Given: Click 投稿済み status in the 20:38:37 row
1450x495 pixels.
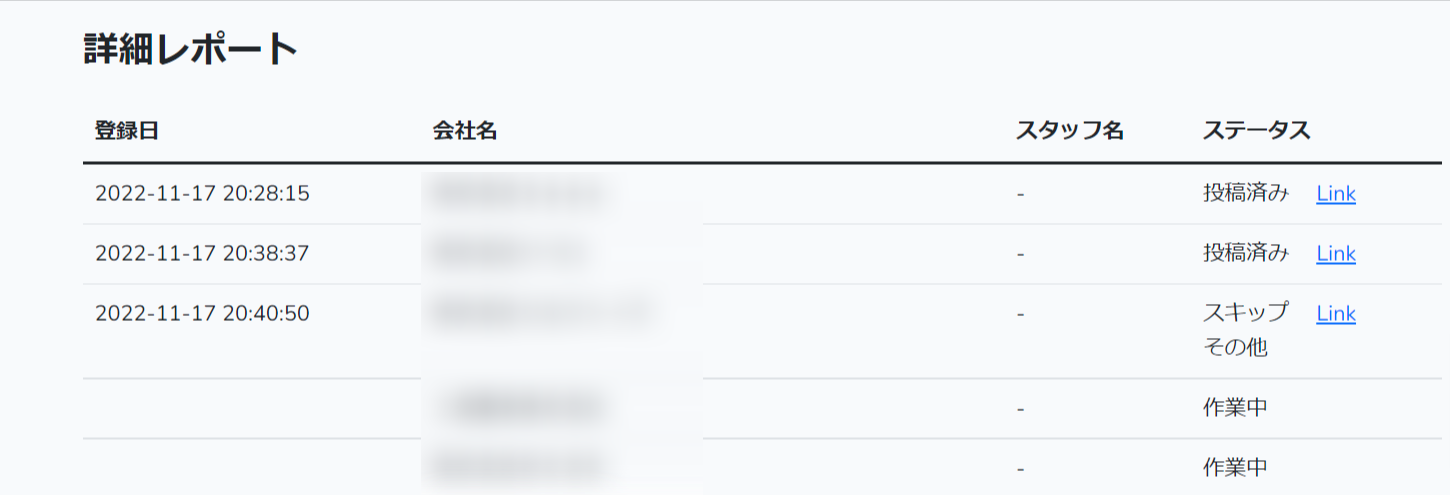Looking at the screenshot, I should tap(1246, 254).
